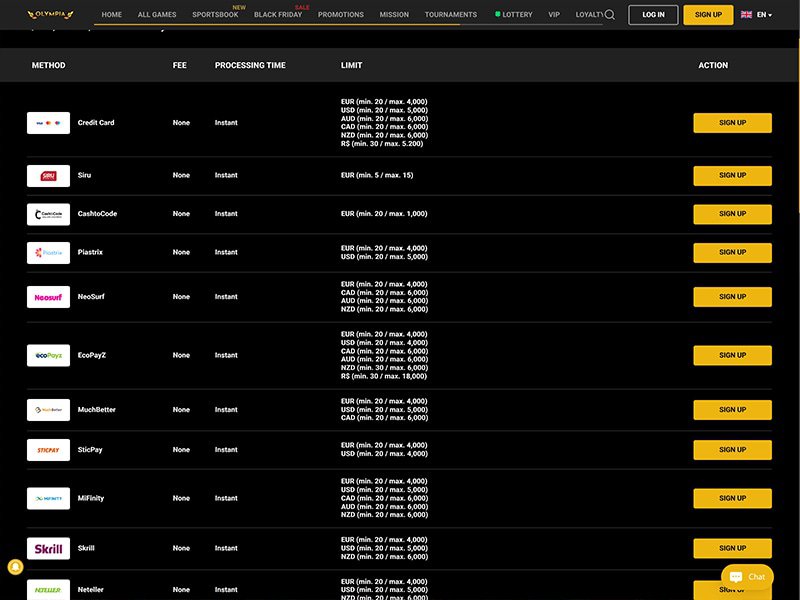
Task: Click the MiFinity payment logo
Action: tap(48, 498)
